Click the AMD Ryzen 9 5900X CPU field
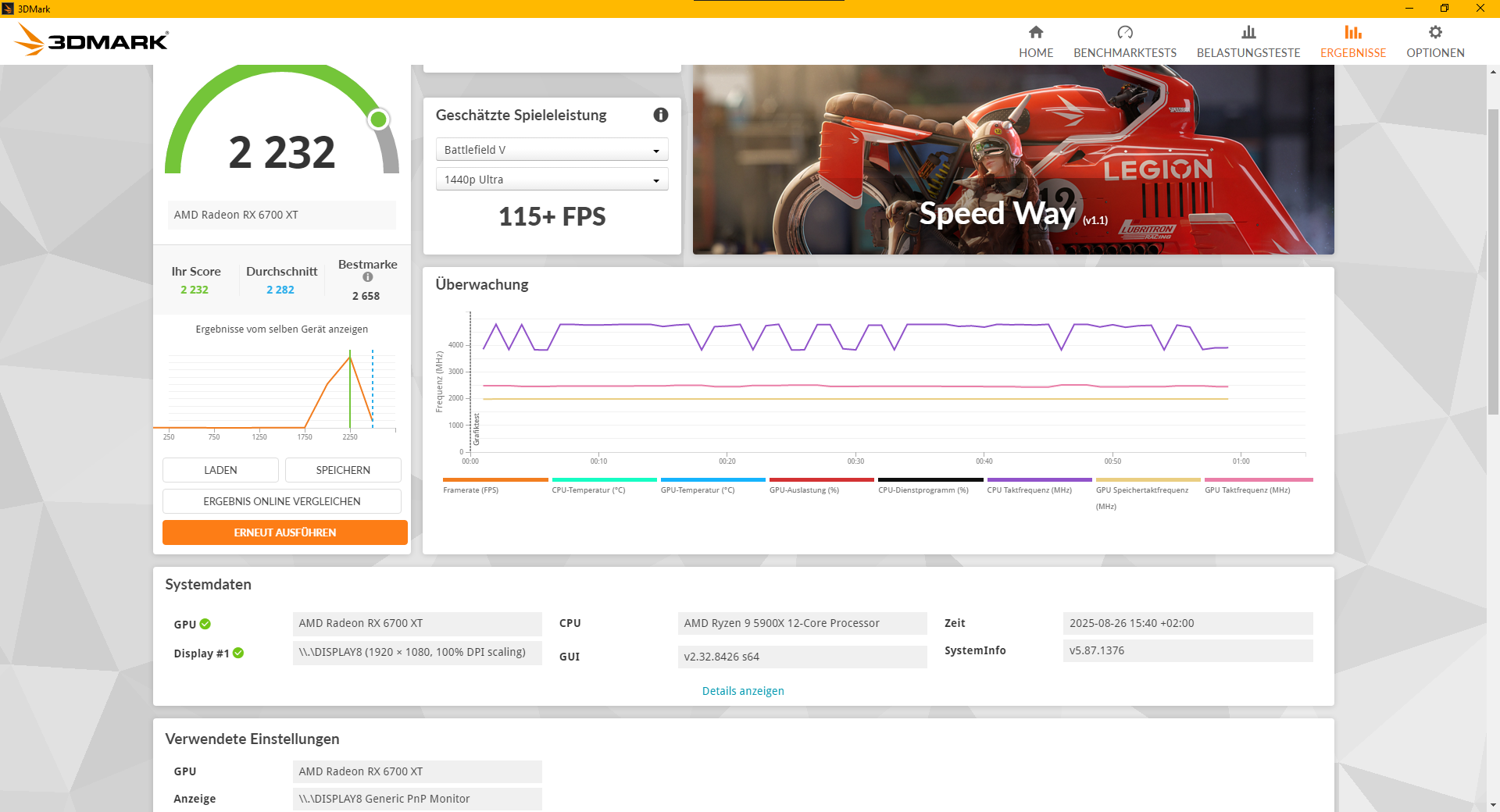Screen dimensions: 1500x812 point(802,623)
